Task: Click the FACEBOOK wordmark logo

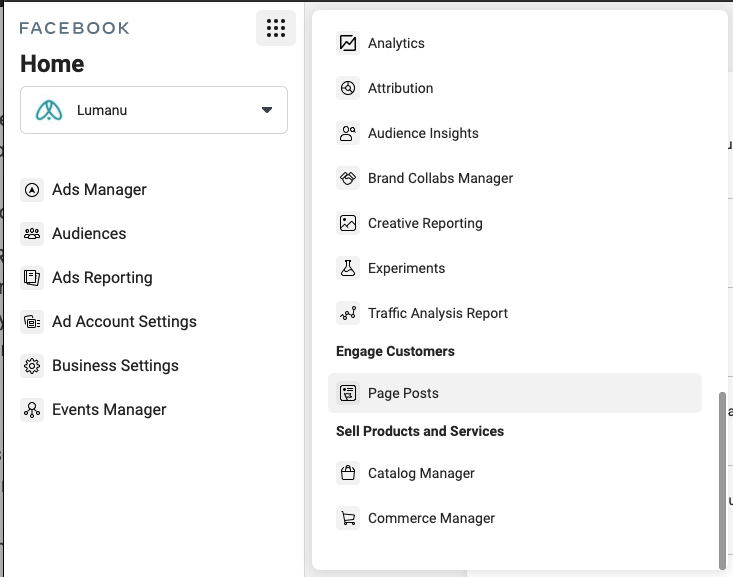Action: coord(74,28)
